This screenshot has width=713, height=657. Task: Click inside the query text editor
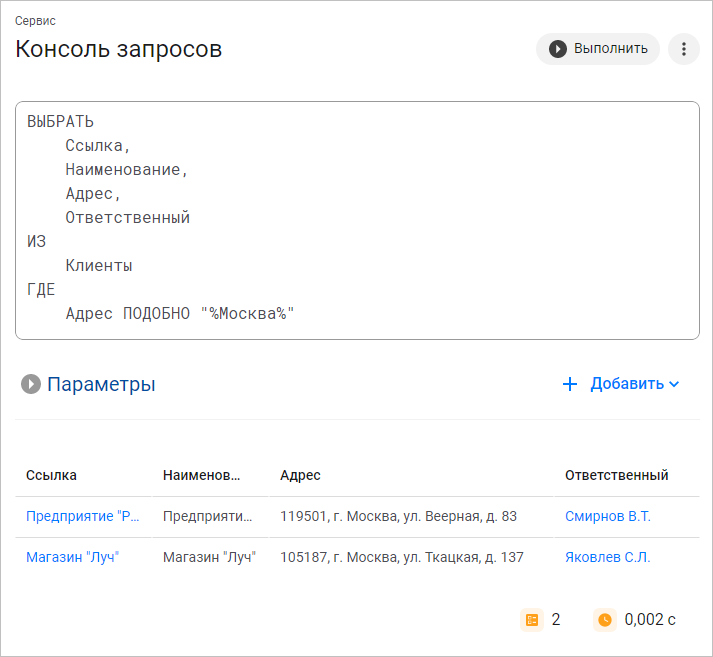tap(357, 220)
